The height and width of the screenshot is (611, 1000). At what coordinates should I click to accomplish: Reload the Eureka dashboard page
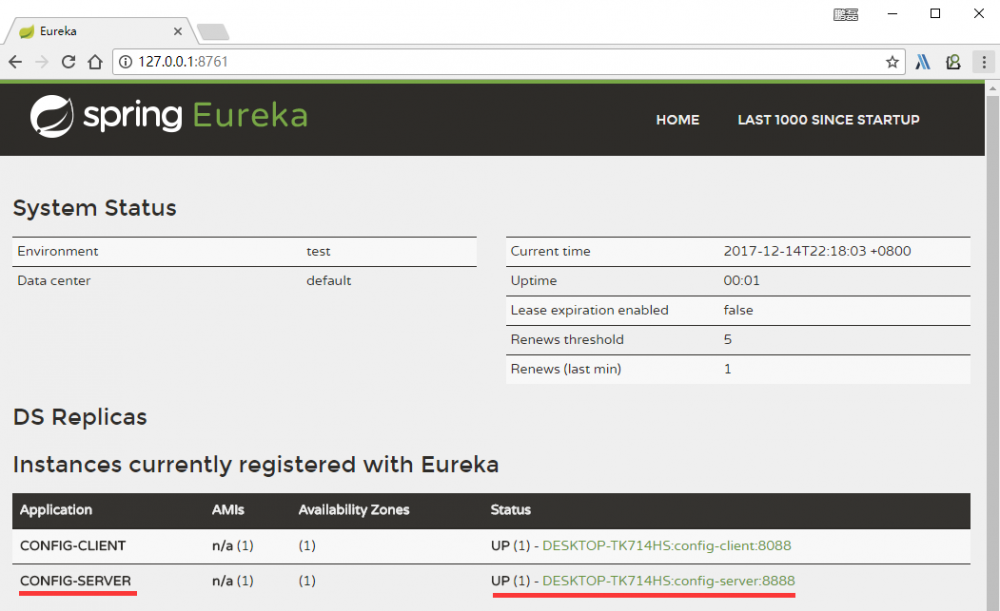click(67, 61)
